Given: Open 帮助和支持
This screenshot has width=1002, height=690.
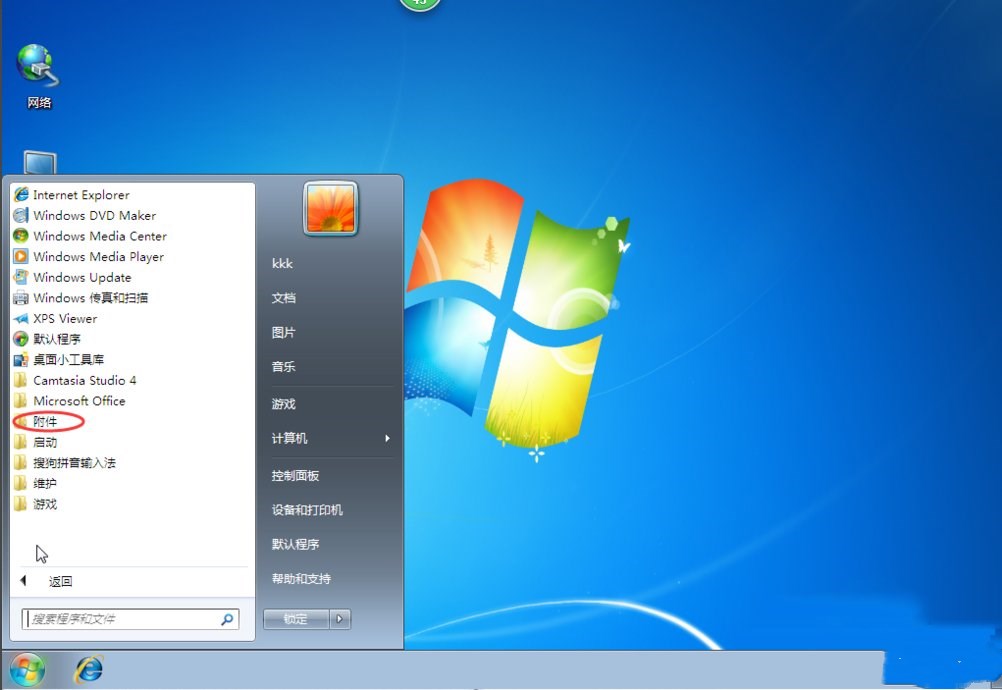Looking at the screenshot, I should [x=301, y=579].
